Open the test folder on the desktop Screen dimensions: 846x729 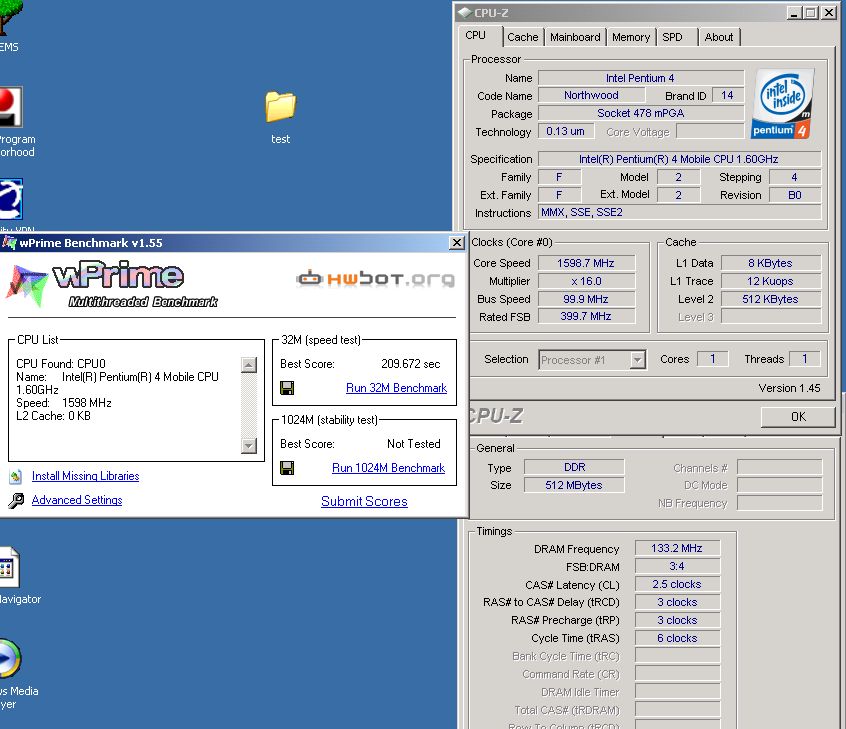pyautogui.click(x=281, y=106)
